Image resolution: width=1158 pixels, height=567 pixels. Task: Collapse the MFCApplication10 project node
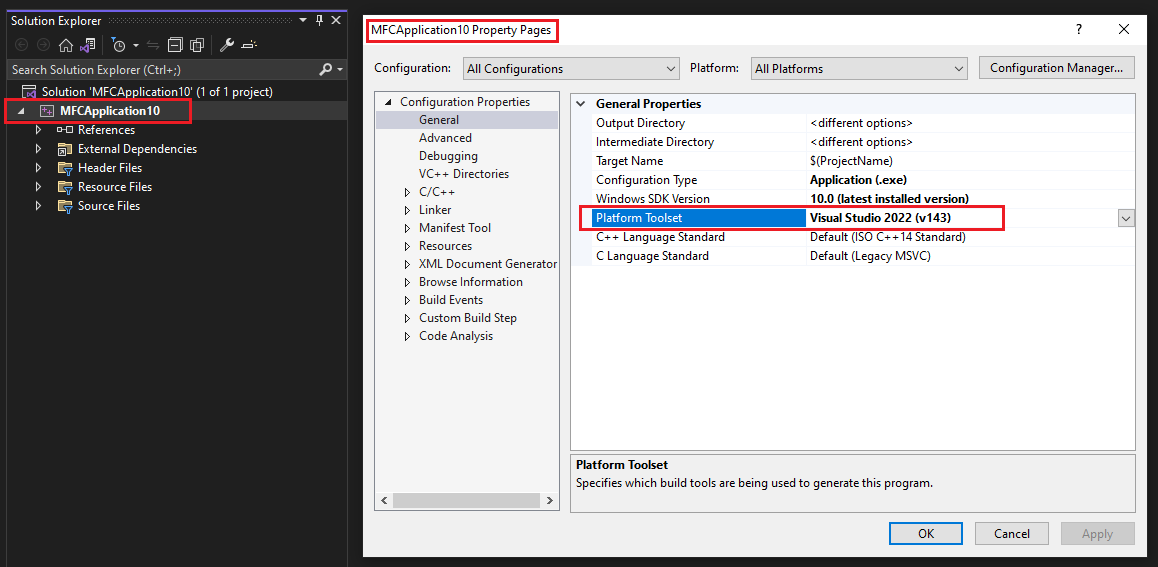(x=21, y=111)
